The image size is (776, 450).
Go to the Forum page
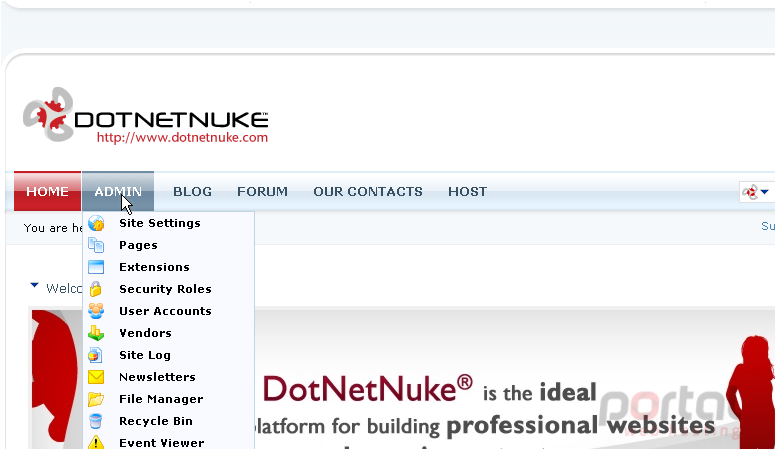(262, 192)
